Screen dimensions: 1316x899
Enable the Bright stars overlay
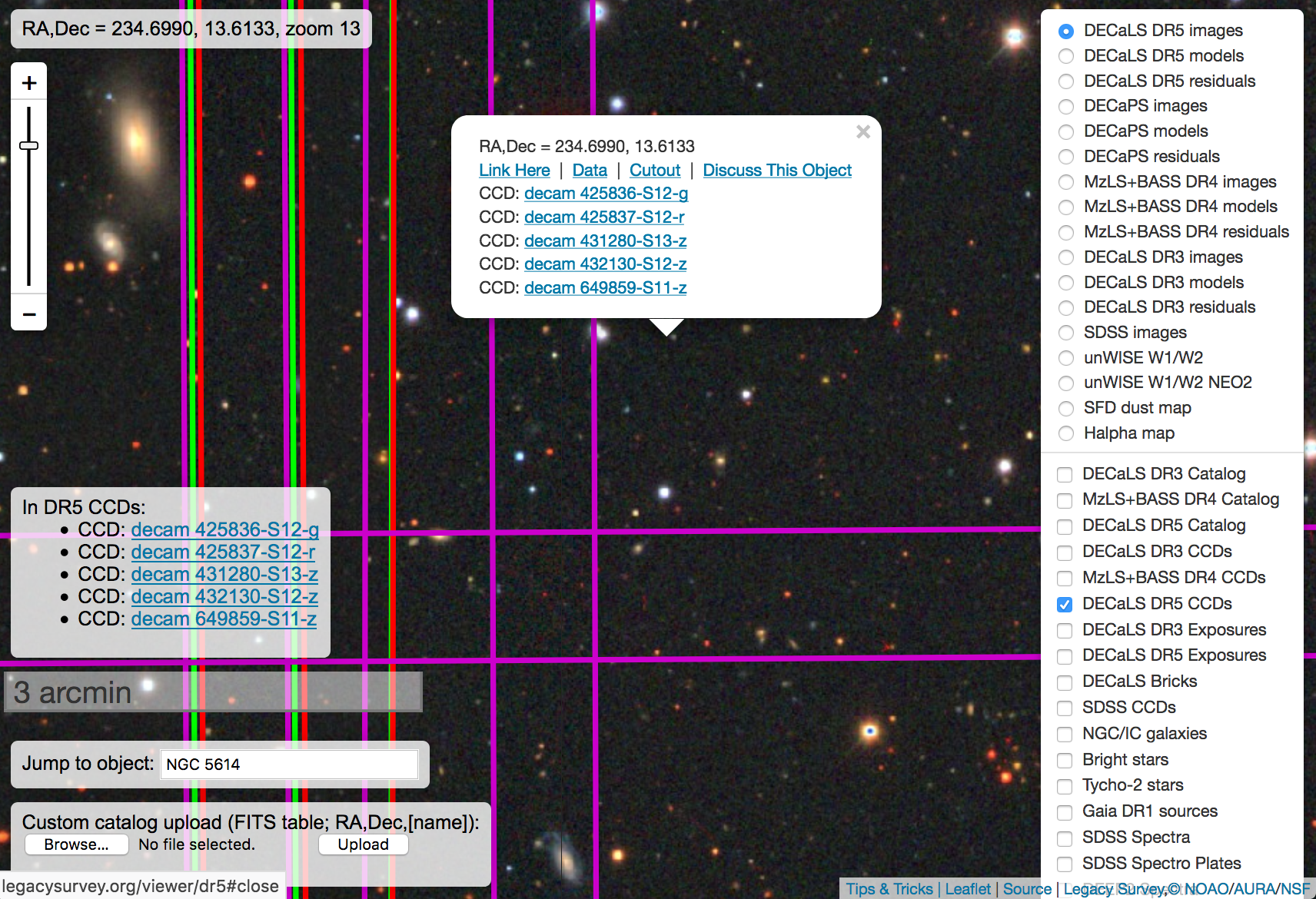pos(1065,761)
